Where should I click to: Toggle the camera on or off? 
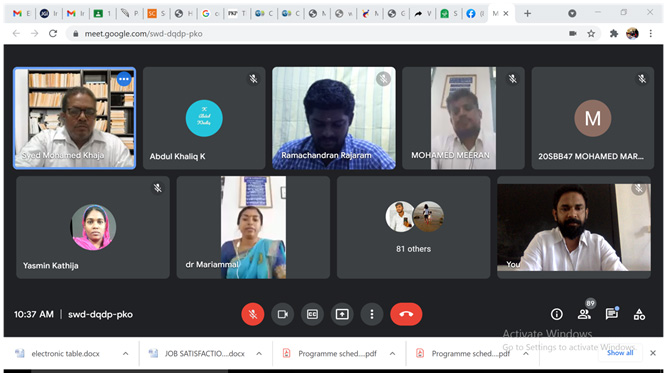click(x=282, y=314)
